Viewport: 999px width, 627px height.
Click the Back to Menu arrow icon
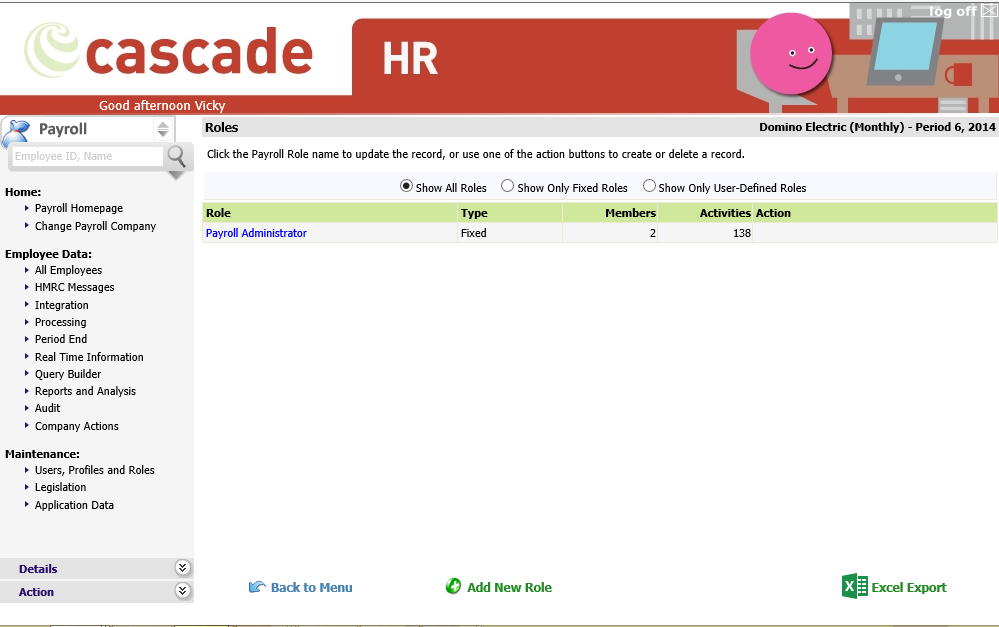click(x=257, y=587)
